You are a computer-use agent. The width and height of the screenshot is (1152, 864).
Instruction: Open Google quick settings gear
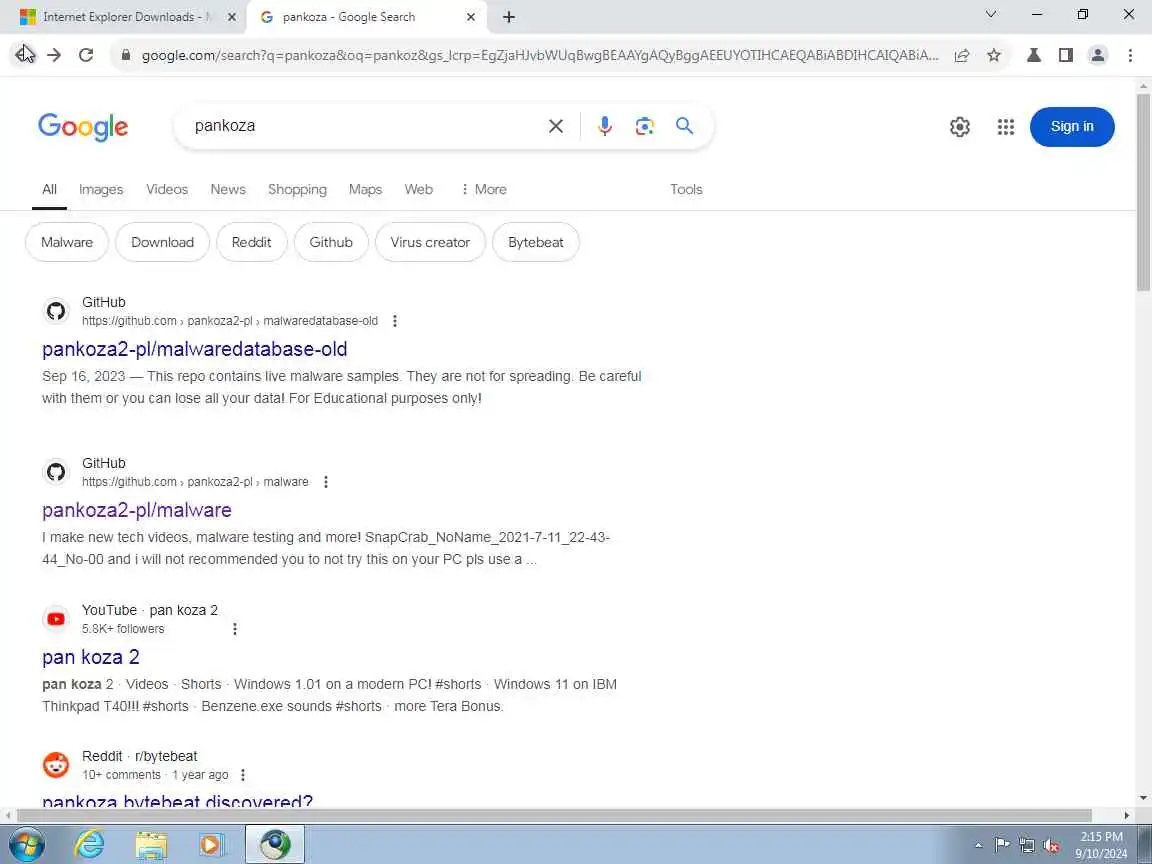click(x=960, y=127)
